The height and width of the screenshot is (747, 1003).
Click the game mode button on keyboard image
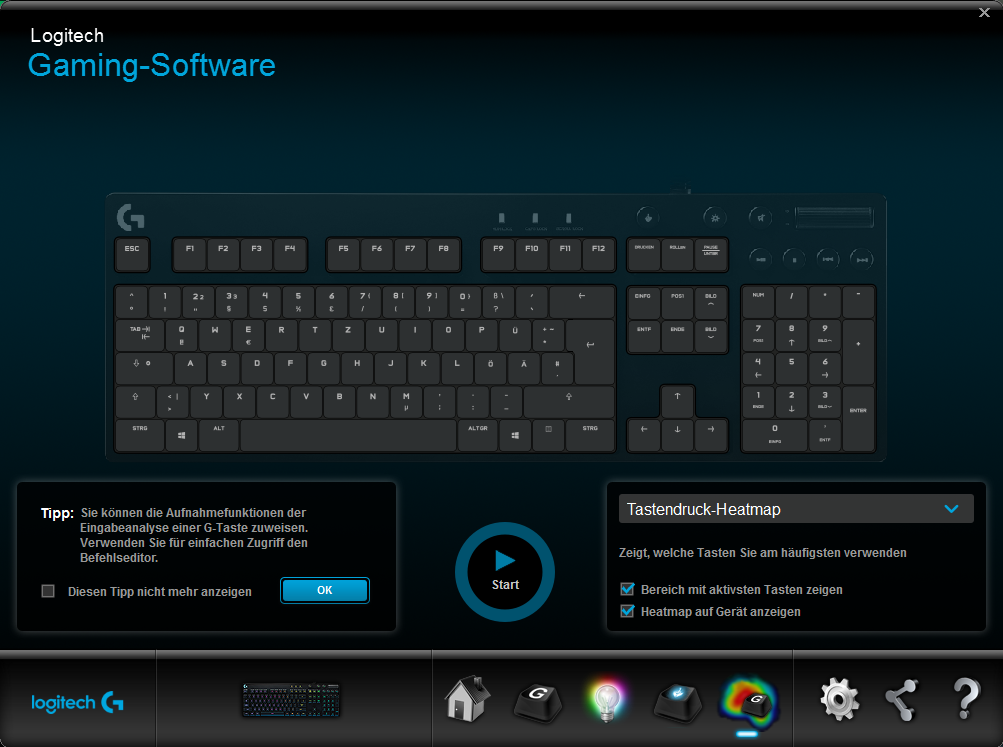pyautogui.click(x=648, y=217)
